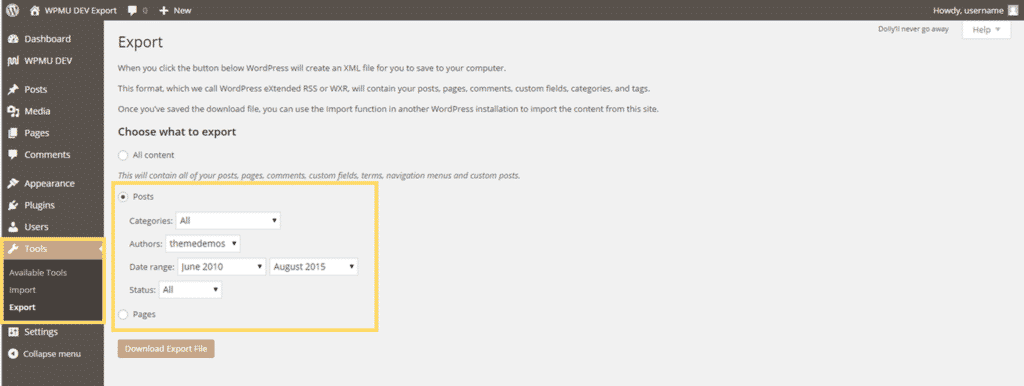Click Collapse menu at sidebar bottom
The image size is (1024, 386).
[44, 354]
